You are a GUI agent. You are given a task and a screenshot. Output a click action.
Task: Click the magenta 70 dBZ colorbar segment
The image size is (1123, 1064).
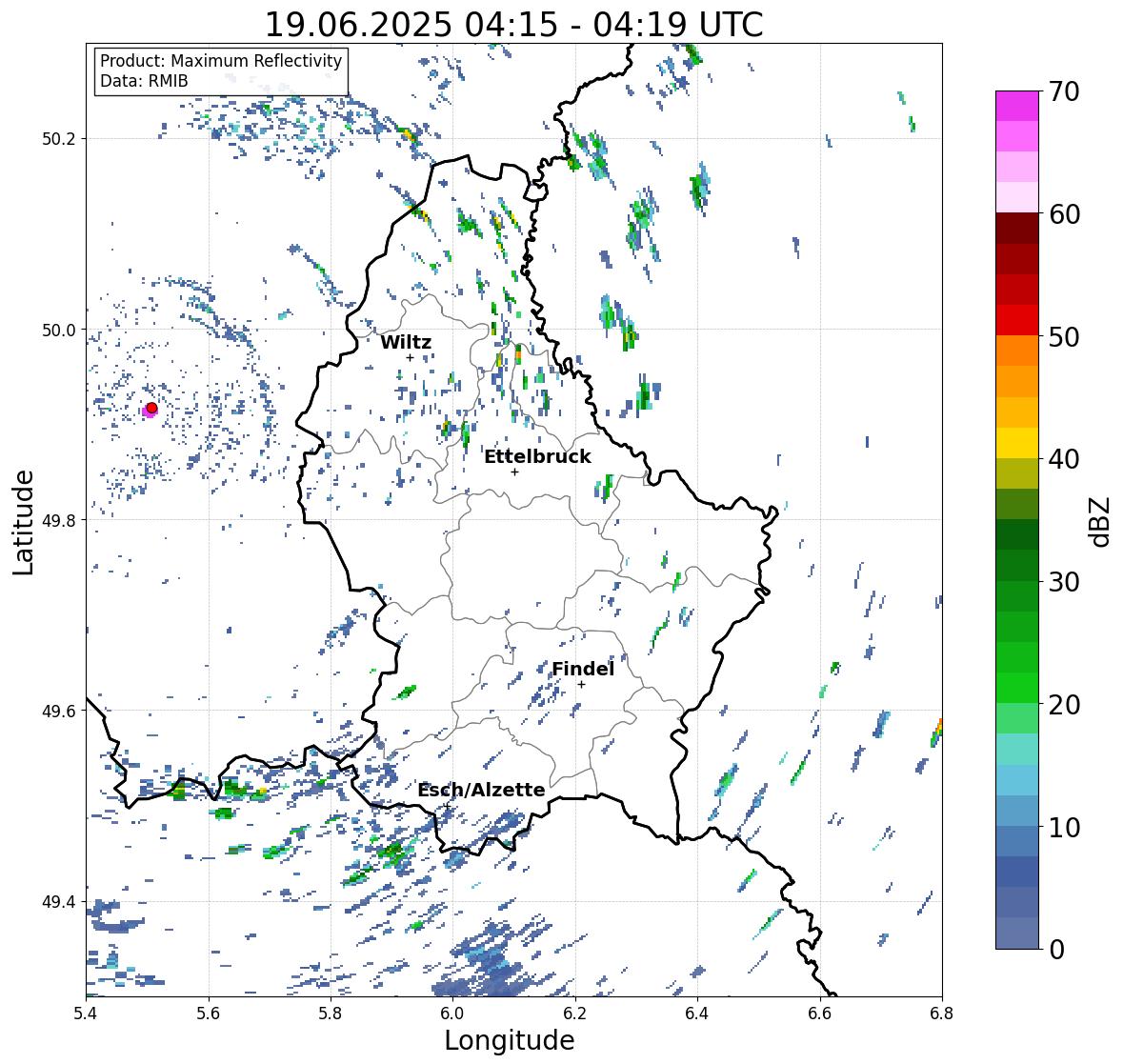[1017, 106]
